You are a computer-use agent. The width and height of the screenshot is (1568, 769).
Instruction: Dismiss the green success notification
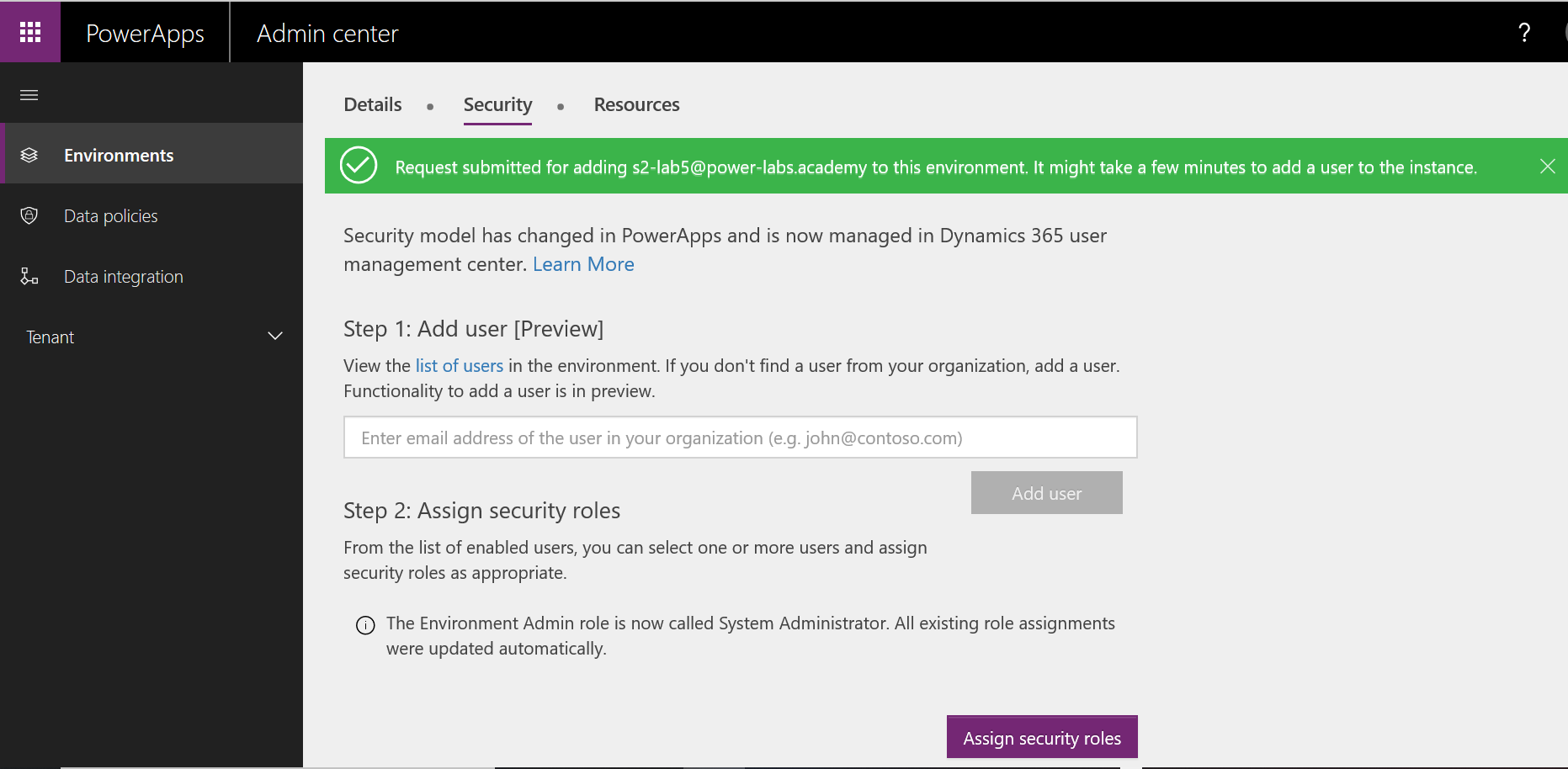1547,167
